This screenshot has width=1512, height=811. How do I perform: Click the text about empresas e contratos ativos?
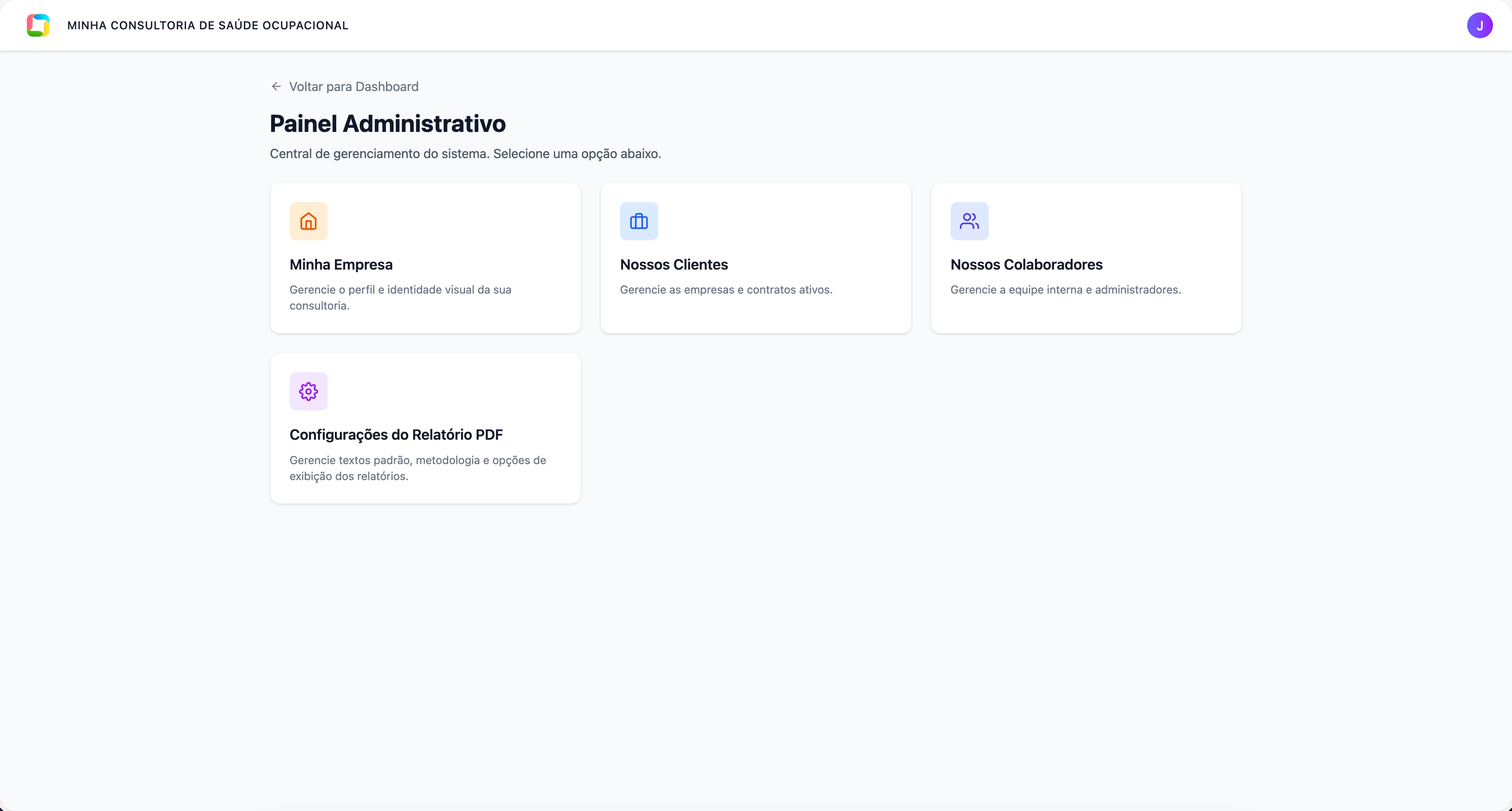726,290
